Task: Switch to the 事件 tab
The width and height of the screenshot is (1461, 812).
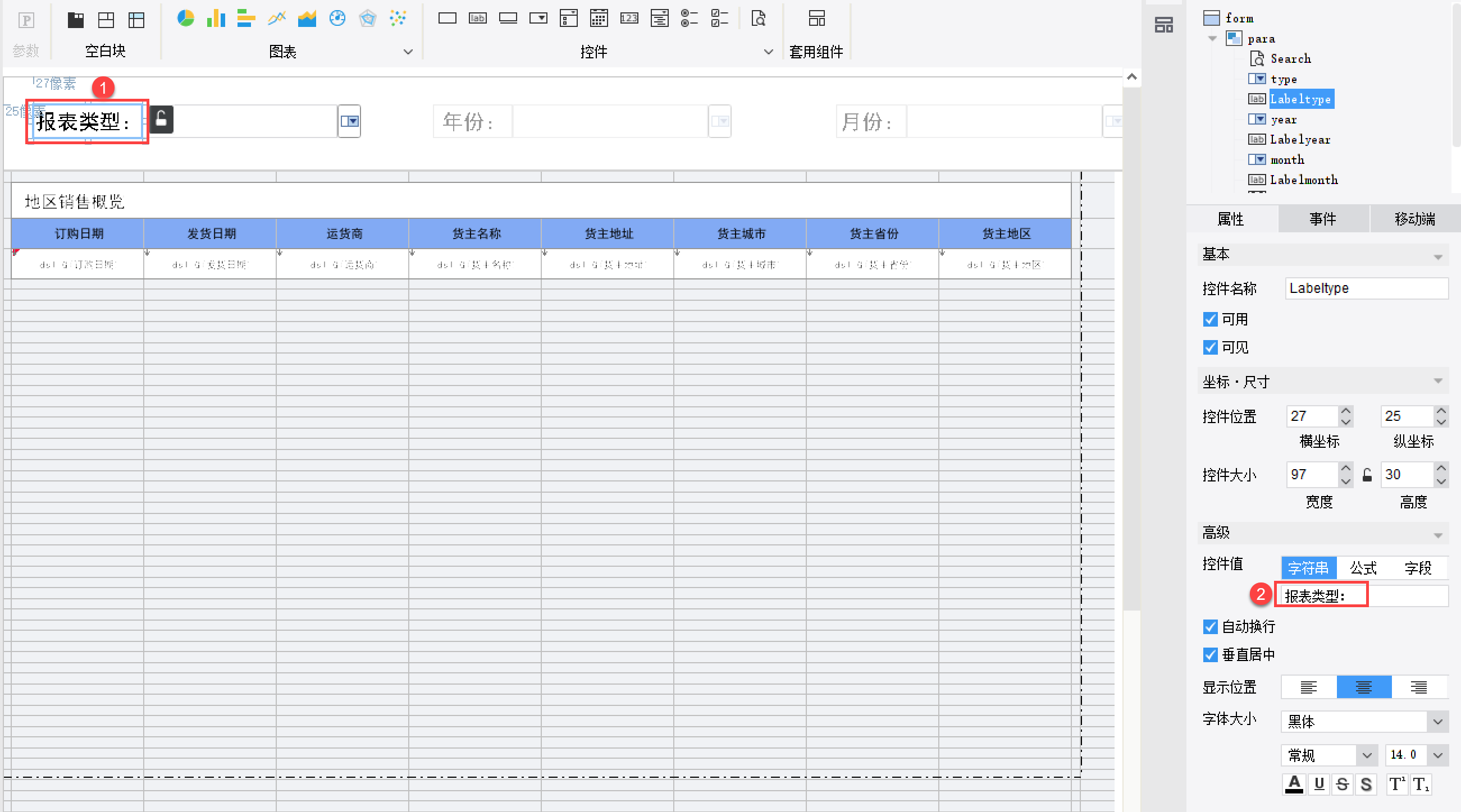Action: [x=1323, y=219]
